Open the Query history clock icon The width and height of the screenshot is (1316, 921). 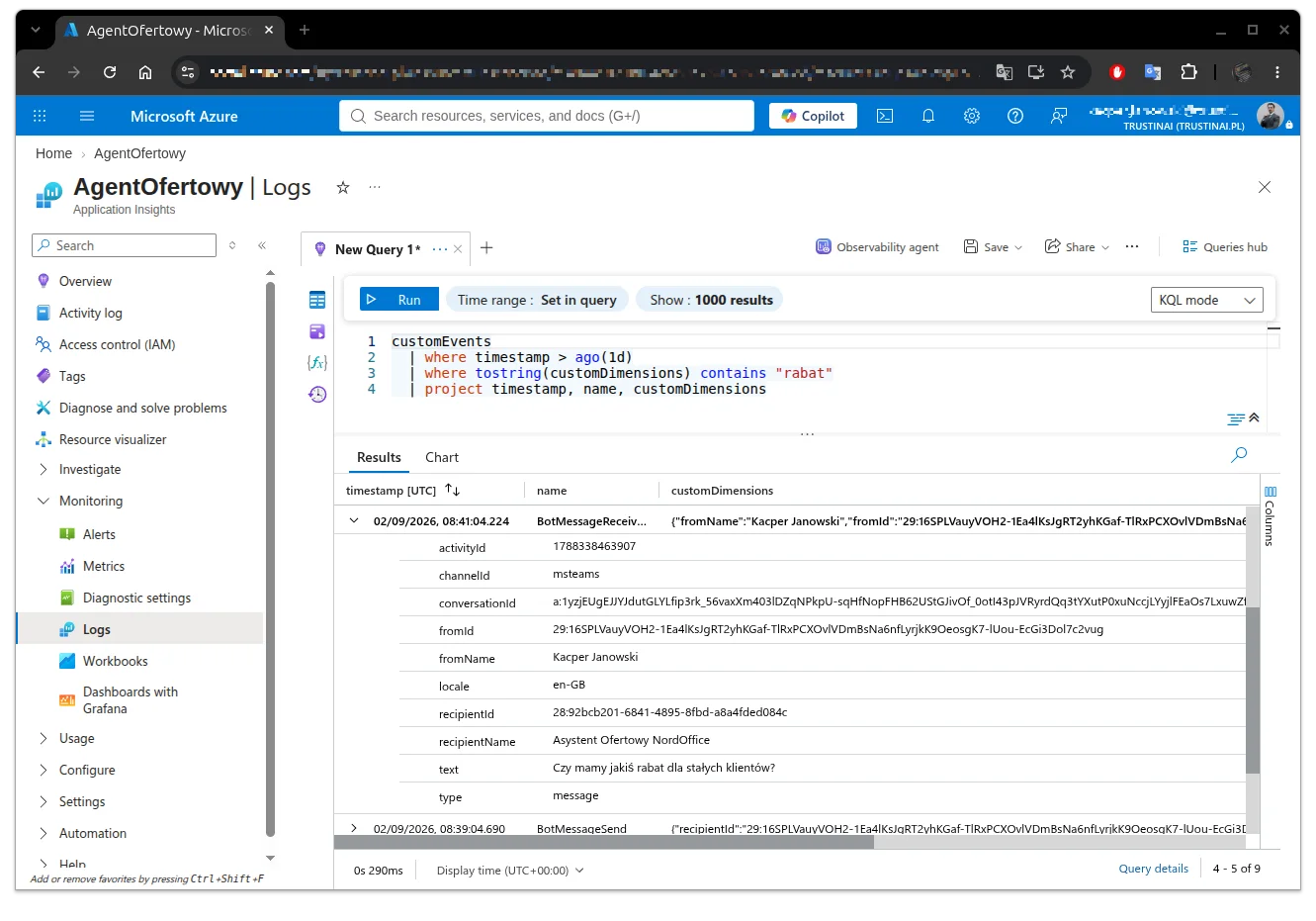coord(317,395)
